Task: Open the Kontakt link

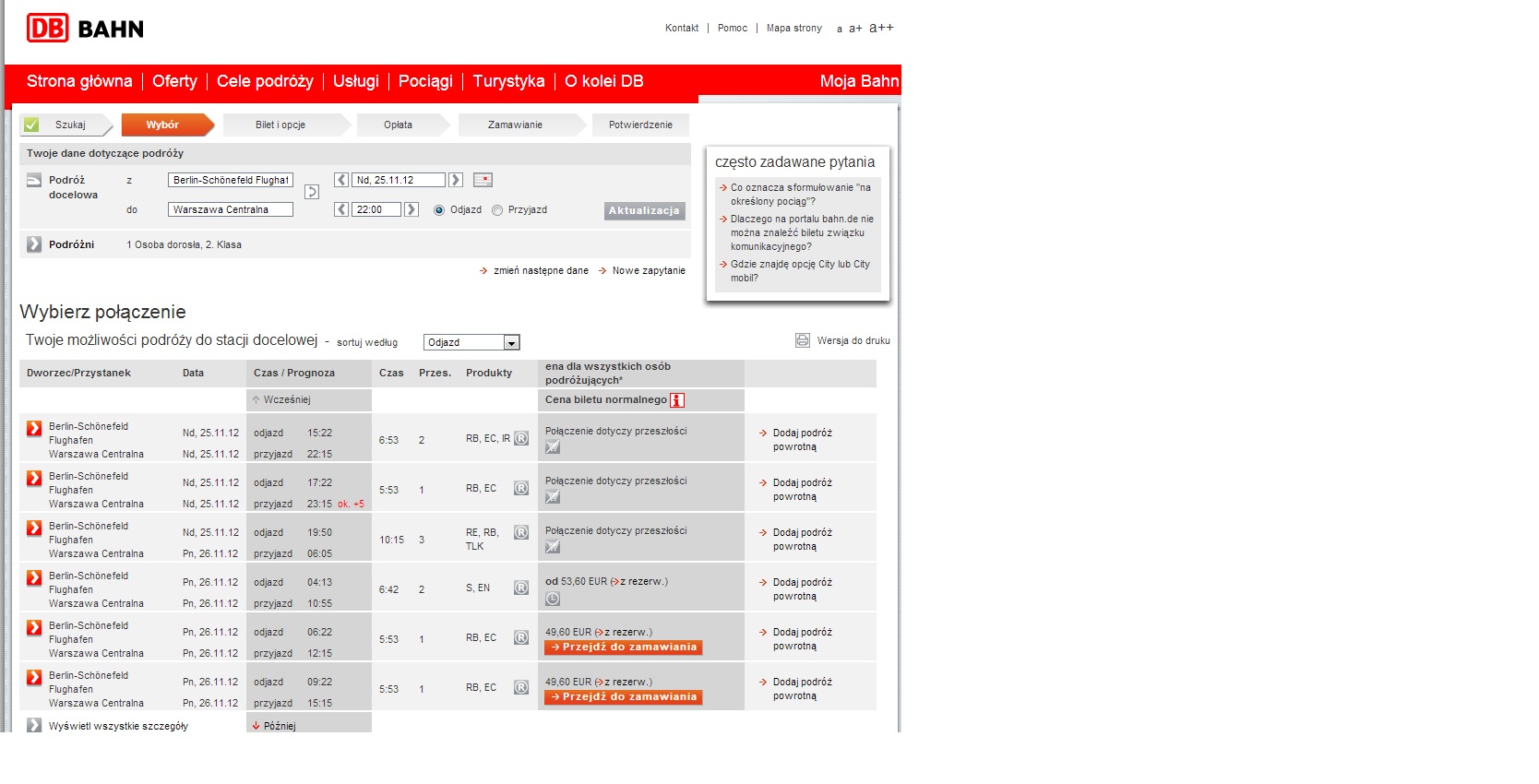Action: point(682,28)
